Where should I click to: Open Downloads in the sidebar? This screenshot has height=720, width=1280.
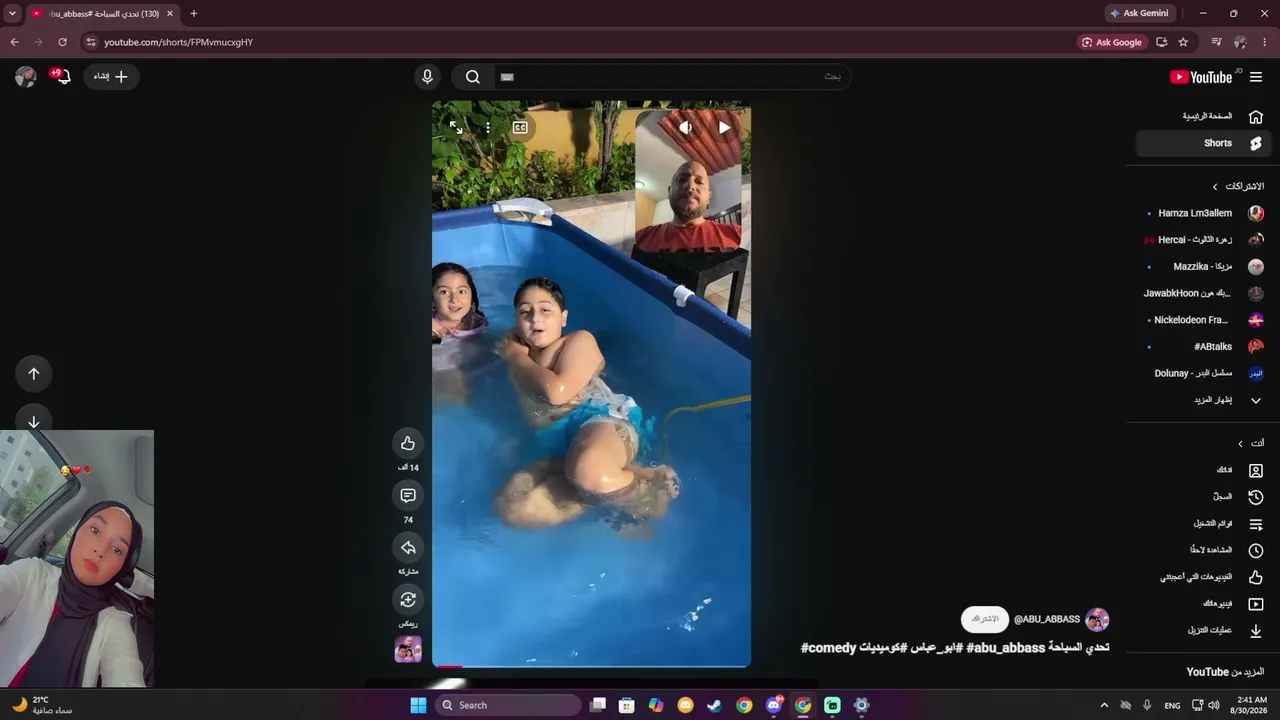point(1202,631)
